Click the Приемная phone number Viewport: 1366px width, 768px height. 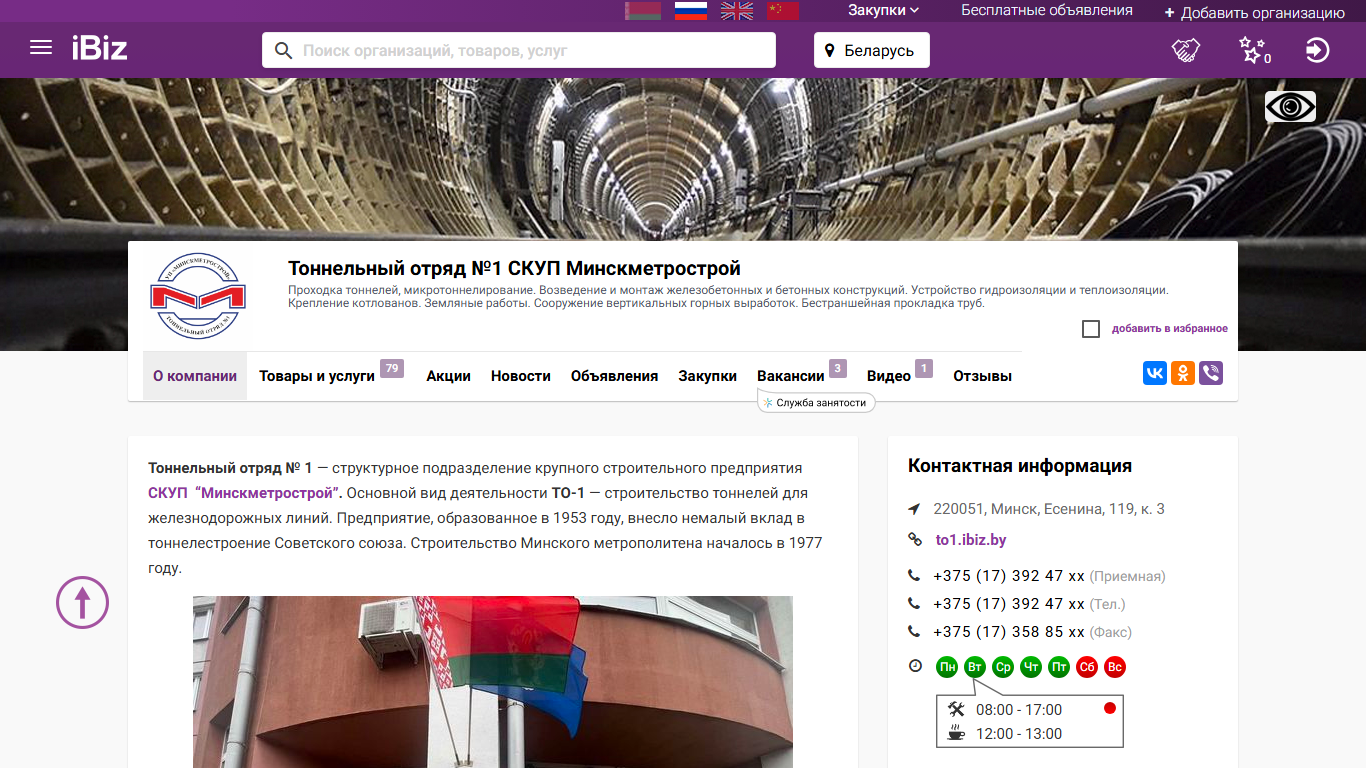[x=1009, y=576]
